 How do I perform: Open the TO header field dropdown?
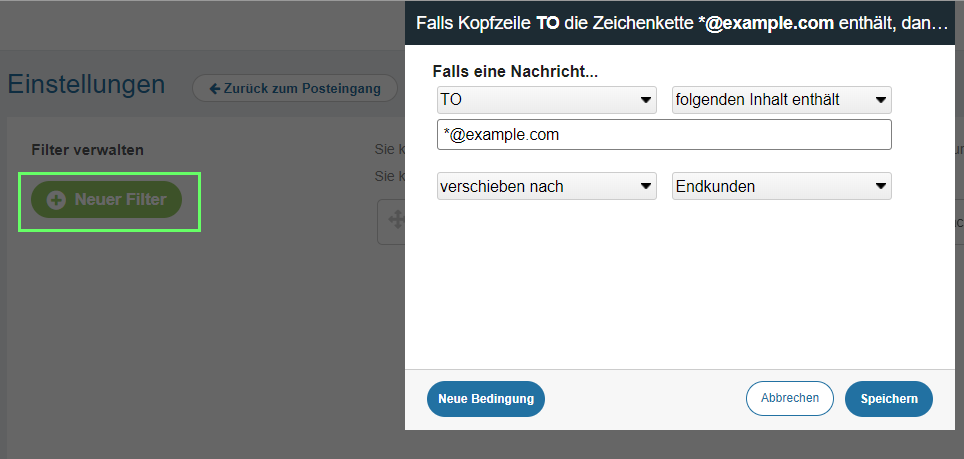pyautogui.click(x=546, y=100)
